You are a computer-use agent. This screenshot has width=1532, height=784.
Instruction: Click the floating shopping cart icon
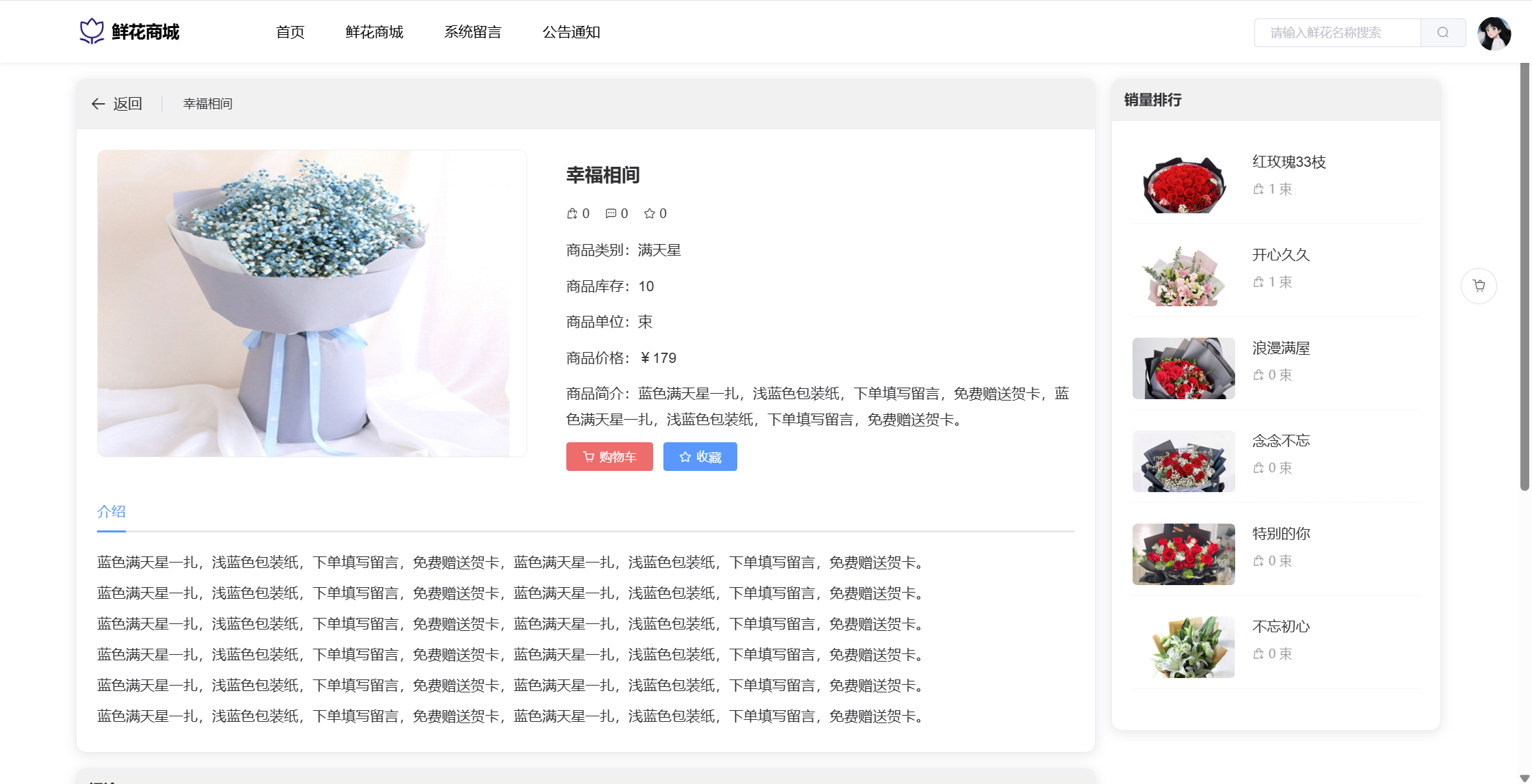point(1479,286)
